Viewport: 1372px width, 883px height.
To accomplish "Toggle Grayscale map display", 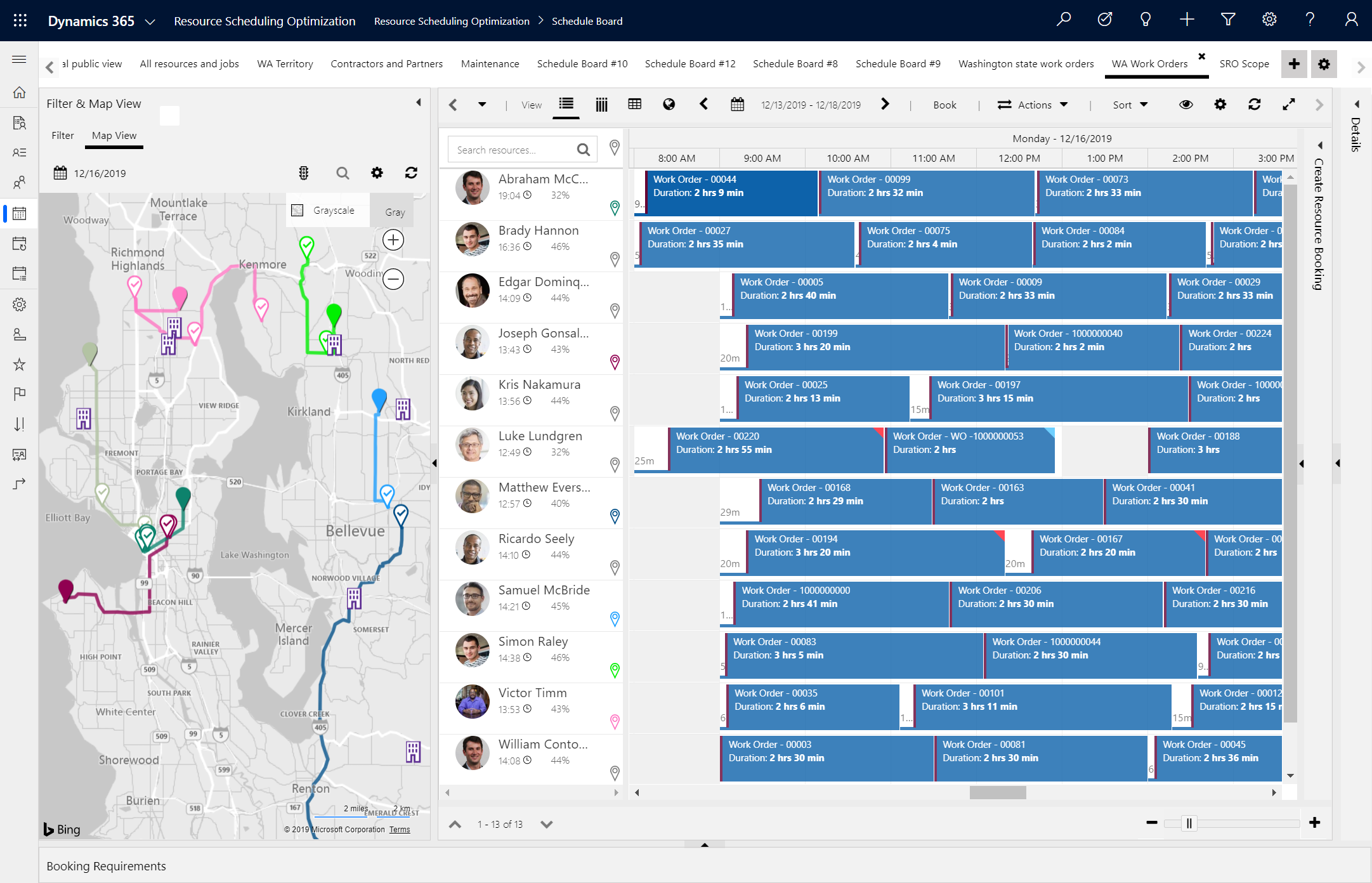I will [x=299, y=210].
